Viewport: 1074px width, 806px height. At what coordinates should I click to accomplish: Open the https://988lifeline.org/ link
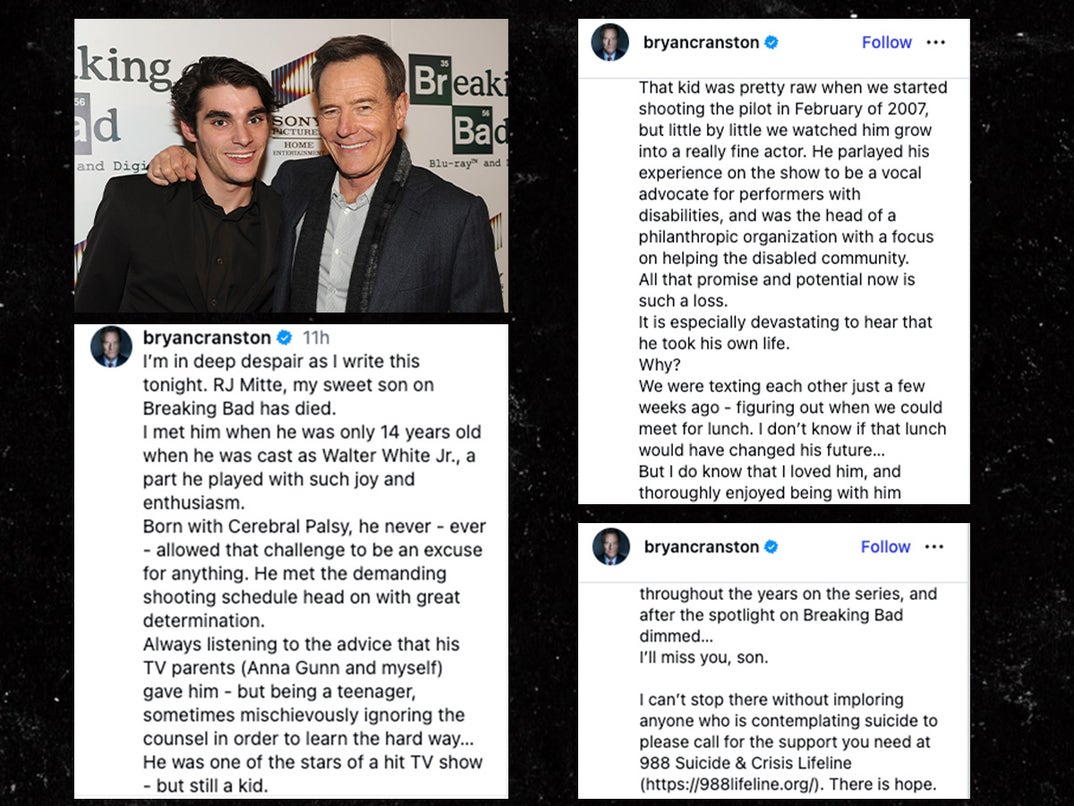coord(729,784)
